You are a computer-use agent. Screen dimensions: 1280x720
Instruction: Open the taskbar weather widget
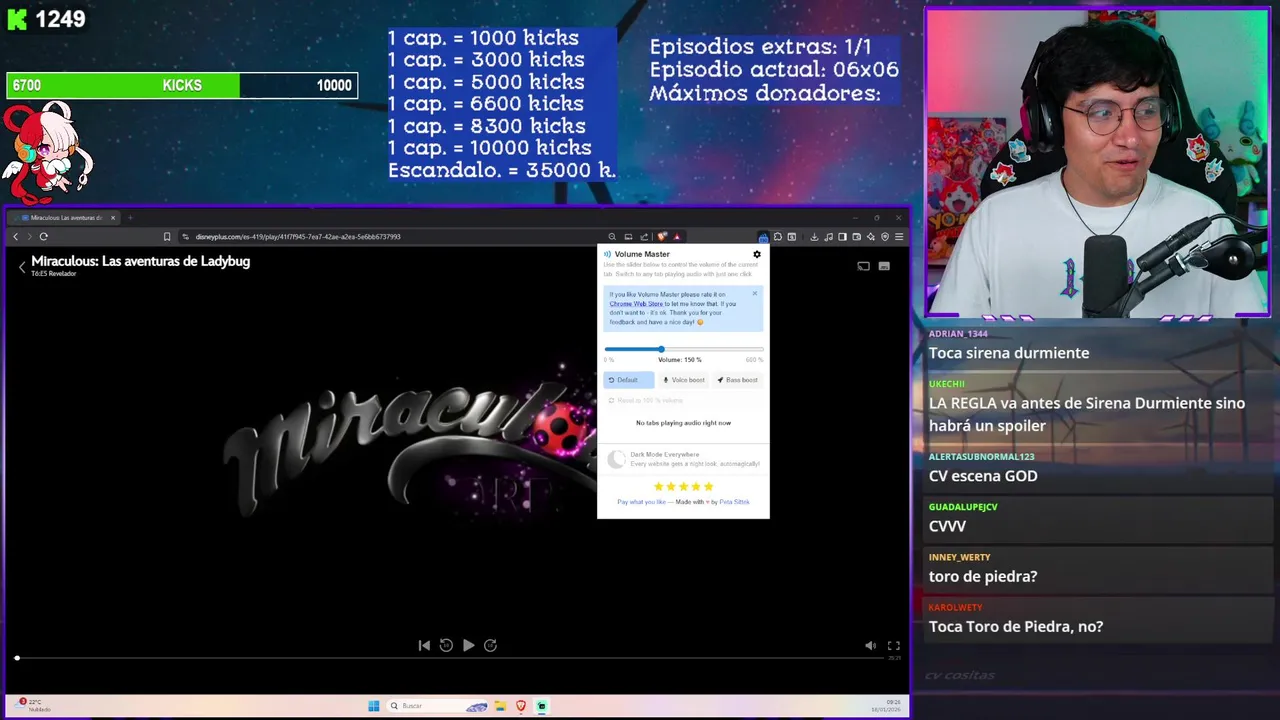point(35,705)
